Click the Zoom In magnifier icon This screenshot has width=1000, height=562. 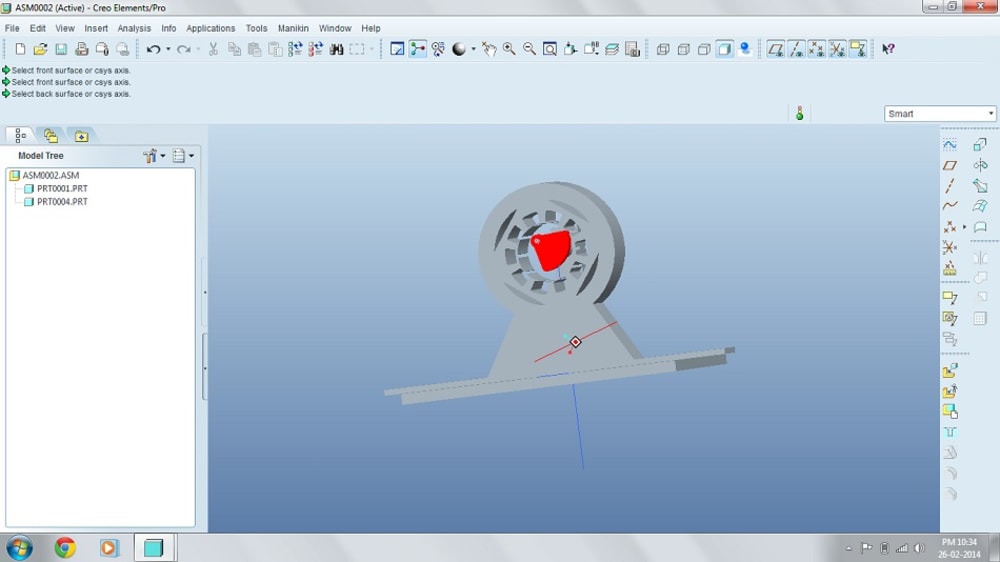click(x=509, y=49)
